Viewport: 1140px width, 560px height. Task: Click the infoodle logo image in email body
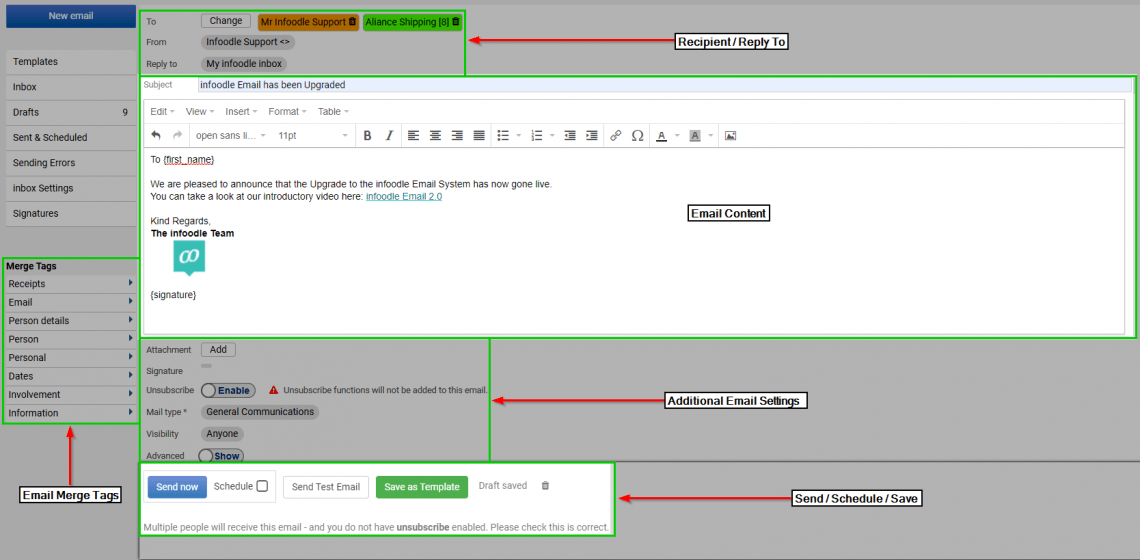point(189,258)
